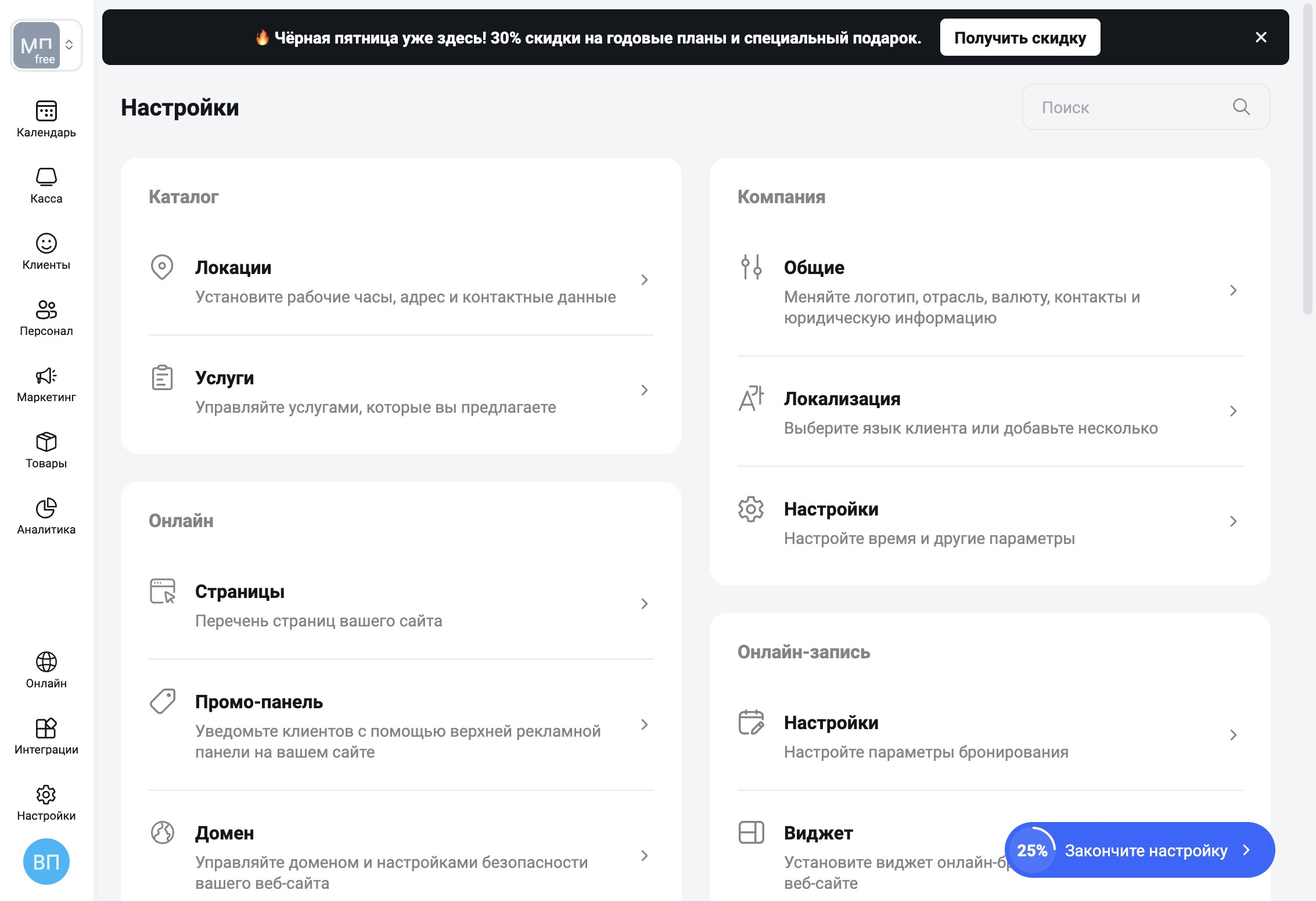
Task: Open Товары box icon
Action: pyautogui.click(x=46, y=442)
